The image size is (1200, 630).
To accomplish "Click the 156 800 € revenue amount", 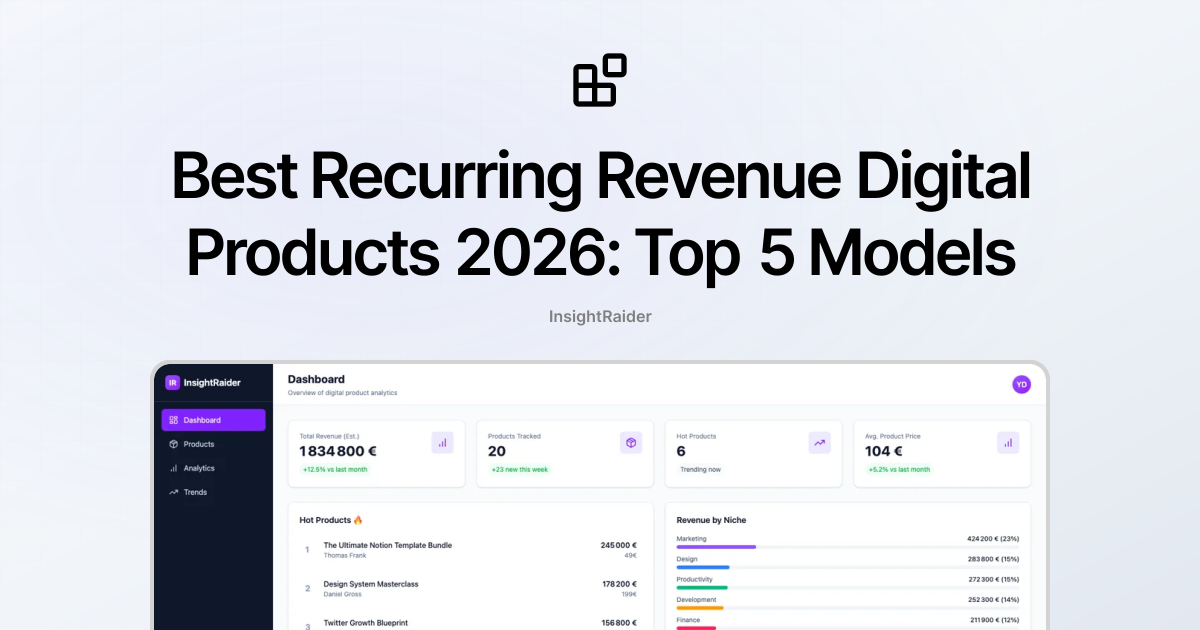I will tap(619, 623).
